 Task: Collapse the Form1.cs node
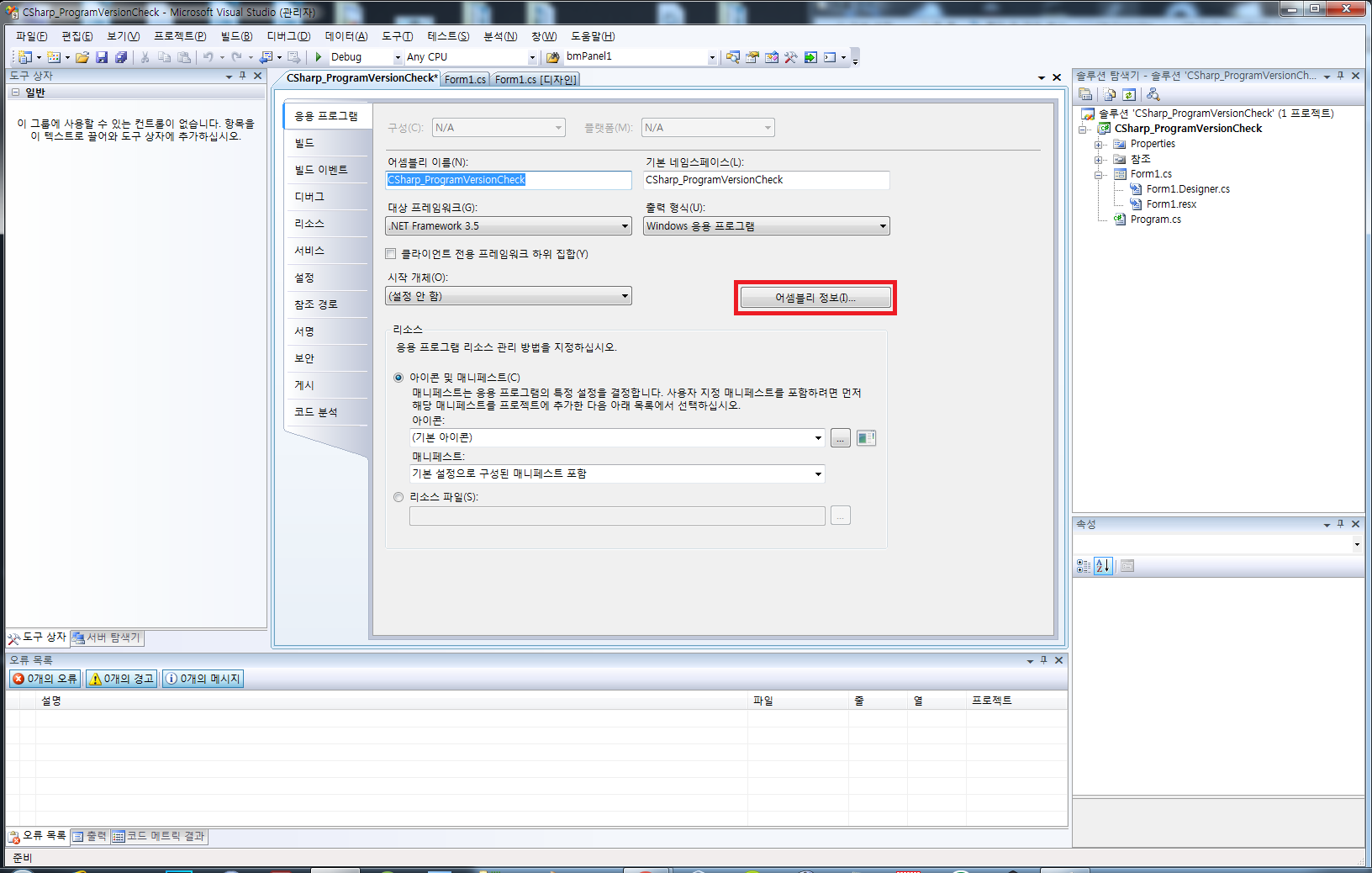[1099, 175]
